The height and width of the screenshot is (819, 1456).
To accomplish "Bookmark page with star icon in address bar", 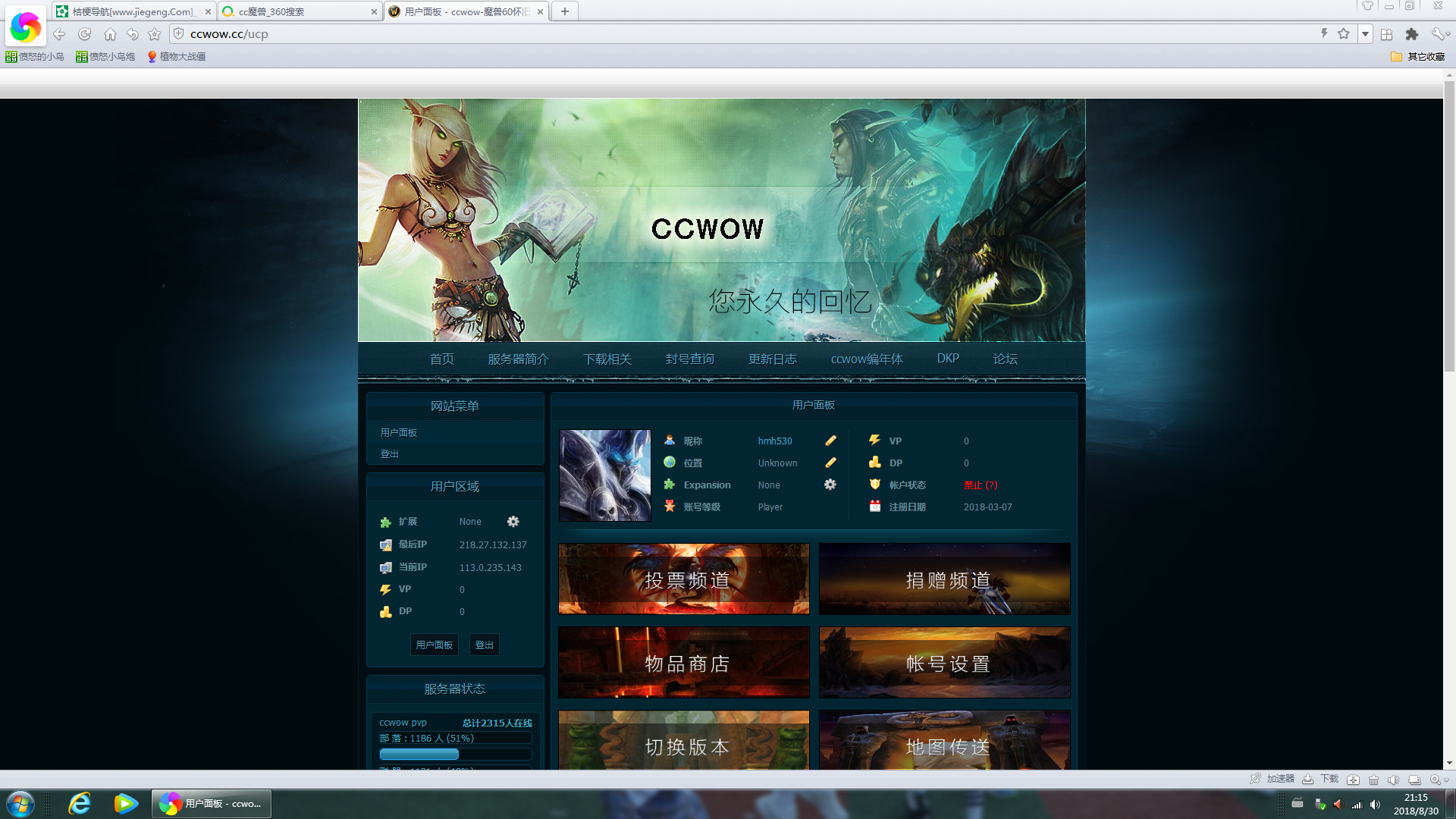I will [x=1344, y=34].
